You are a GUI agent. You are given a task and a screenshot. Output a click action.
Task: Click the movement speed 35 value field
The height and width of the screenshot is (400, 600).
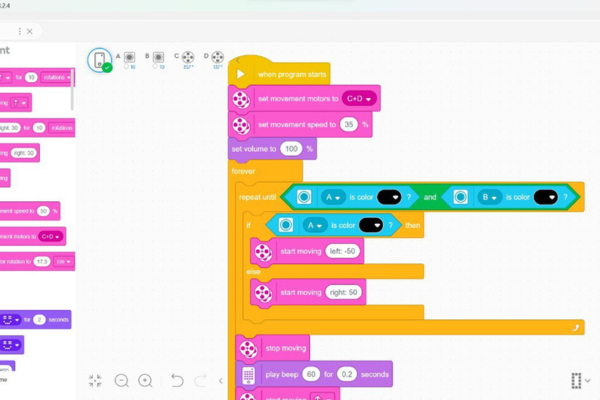coord(348,124)
